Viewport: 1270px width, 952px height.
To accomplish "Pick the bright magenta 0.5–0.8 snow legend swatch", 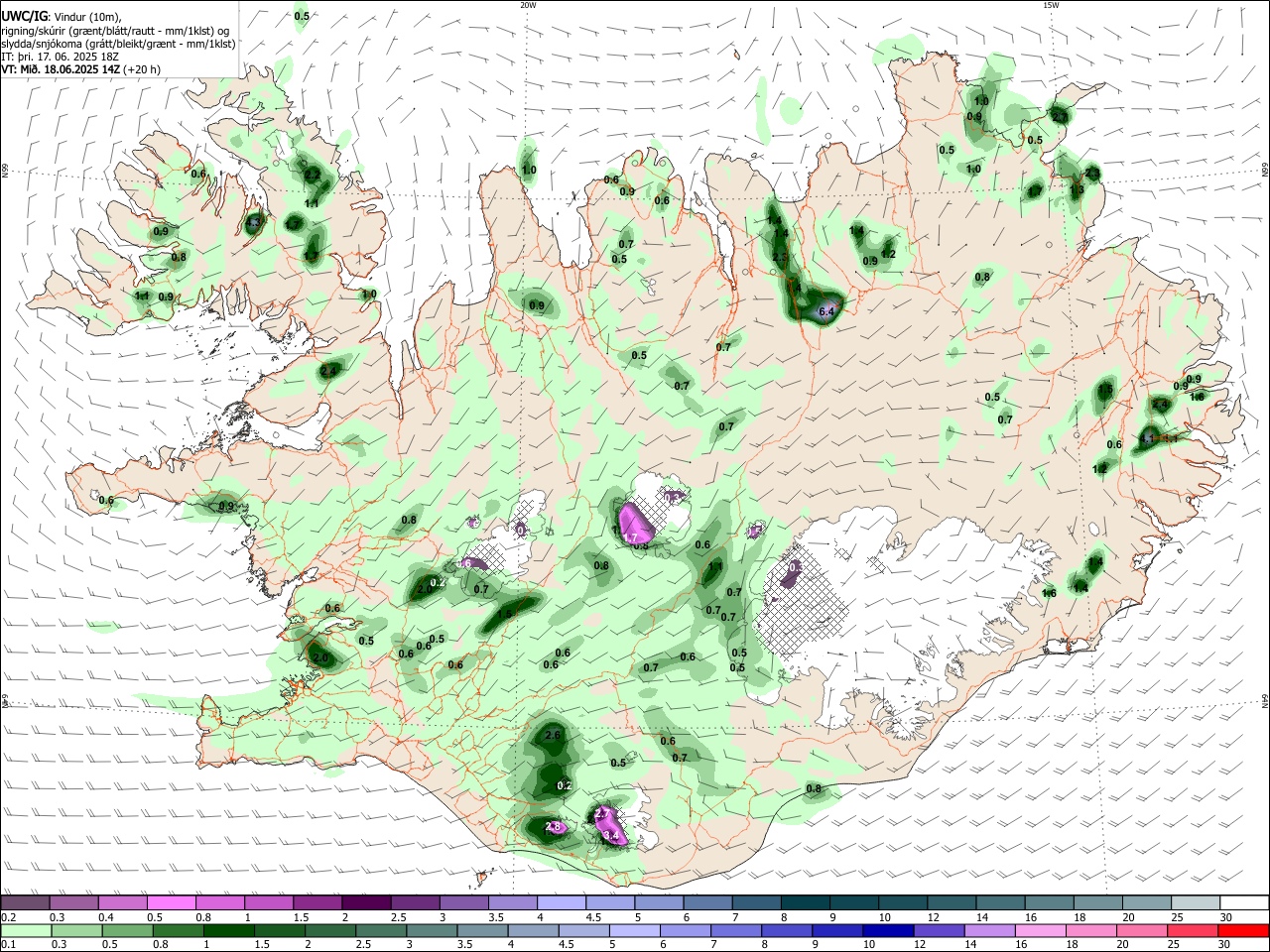I will (172, 902).
